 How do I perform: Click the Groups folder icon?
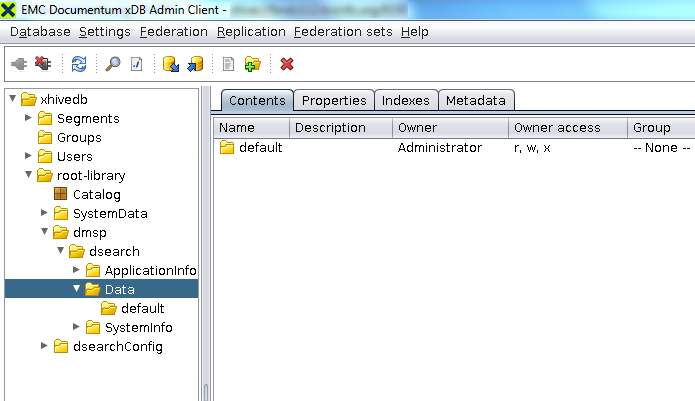(45, 137)
